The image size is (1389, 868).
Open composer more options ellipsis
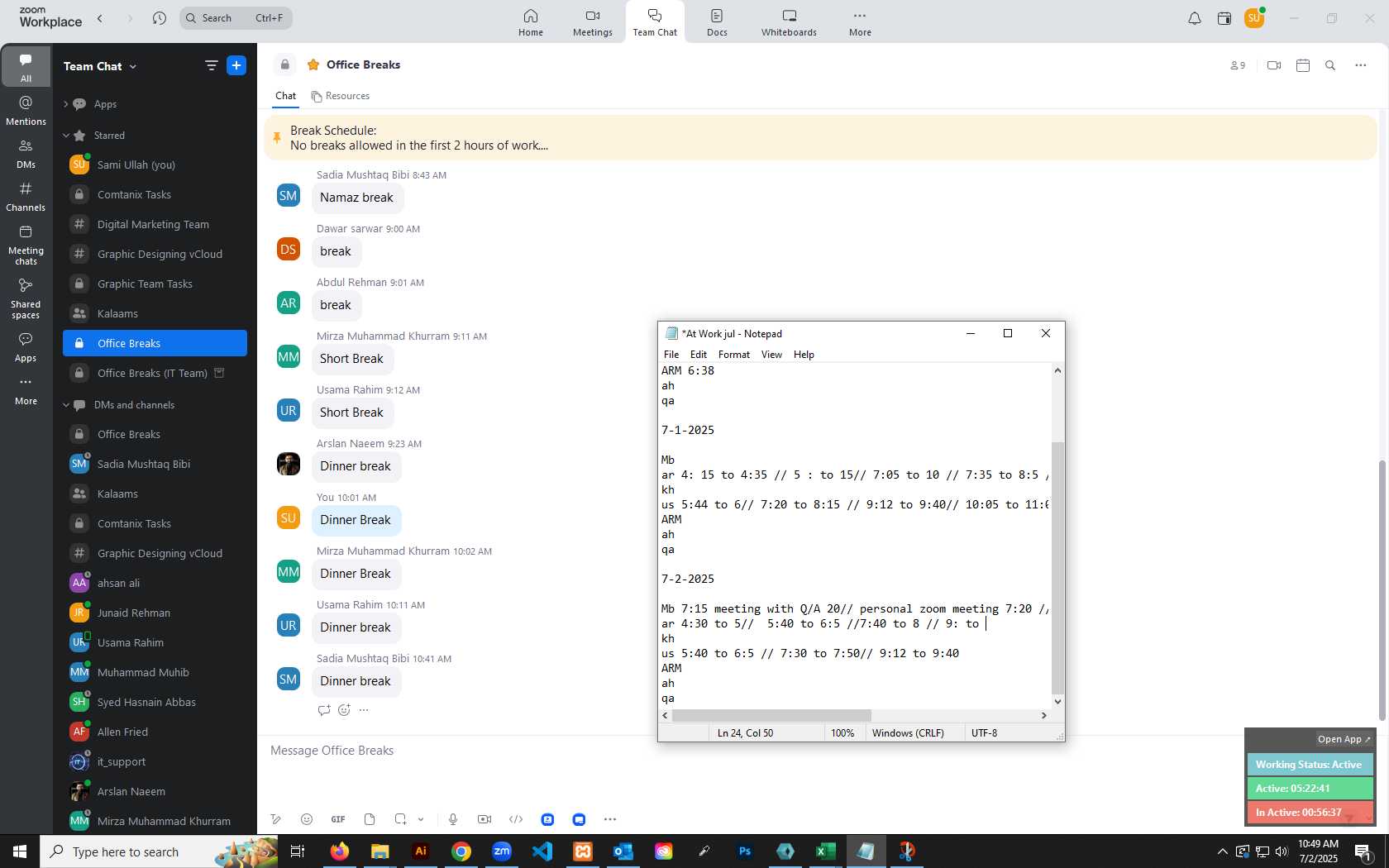610,819
